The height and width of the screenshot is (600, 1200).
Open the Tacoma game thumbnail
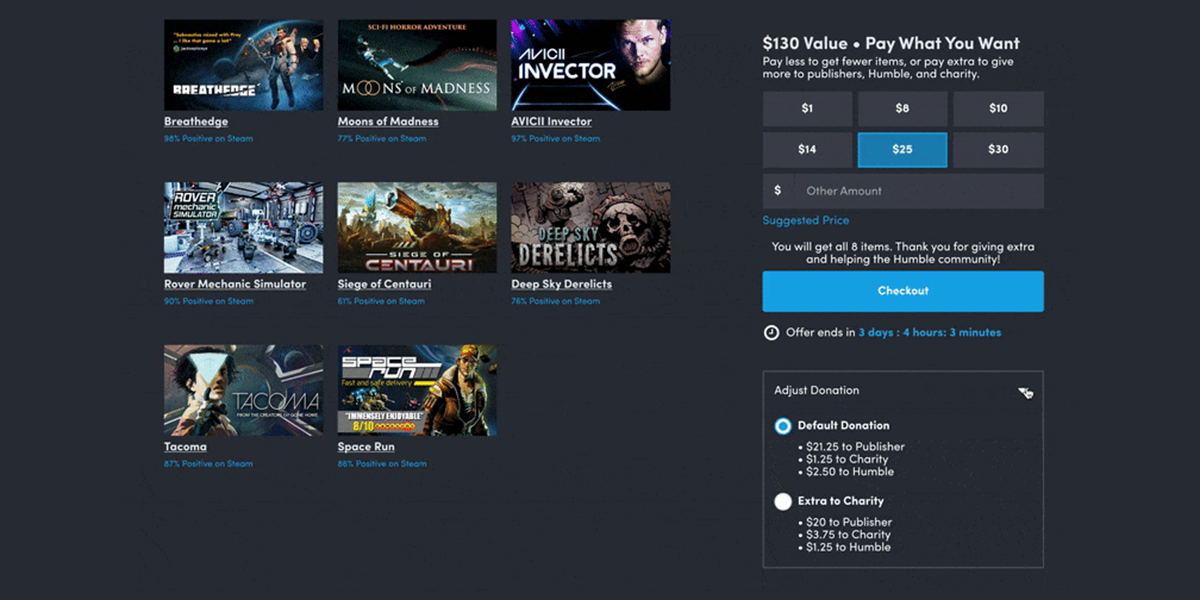244,390
